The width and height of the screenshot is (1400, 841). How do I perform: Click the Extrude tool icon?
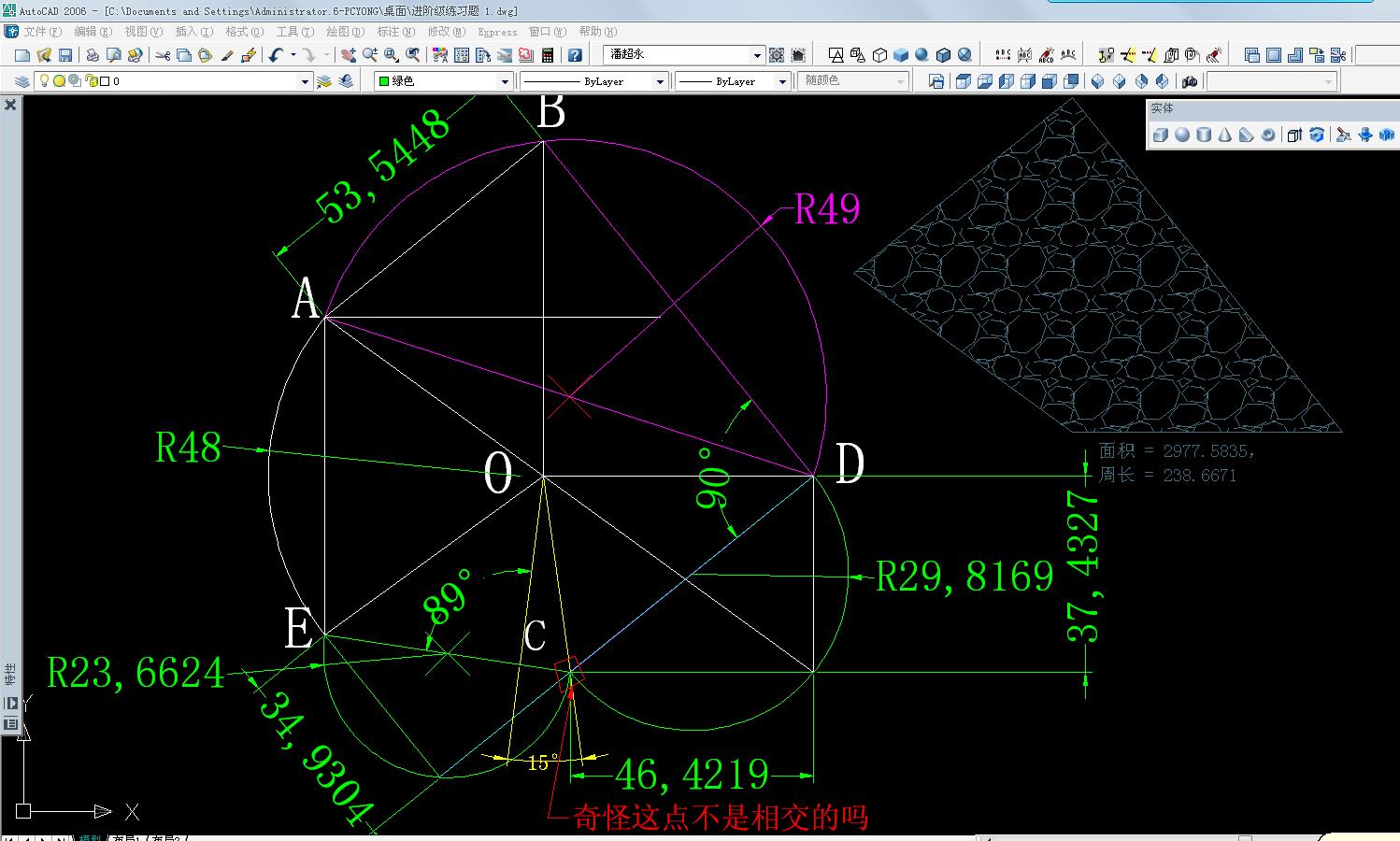click(1294, 135)
